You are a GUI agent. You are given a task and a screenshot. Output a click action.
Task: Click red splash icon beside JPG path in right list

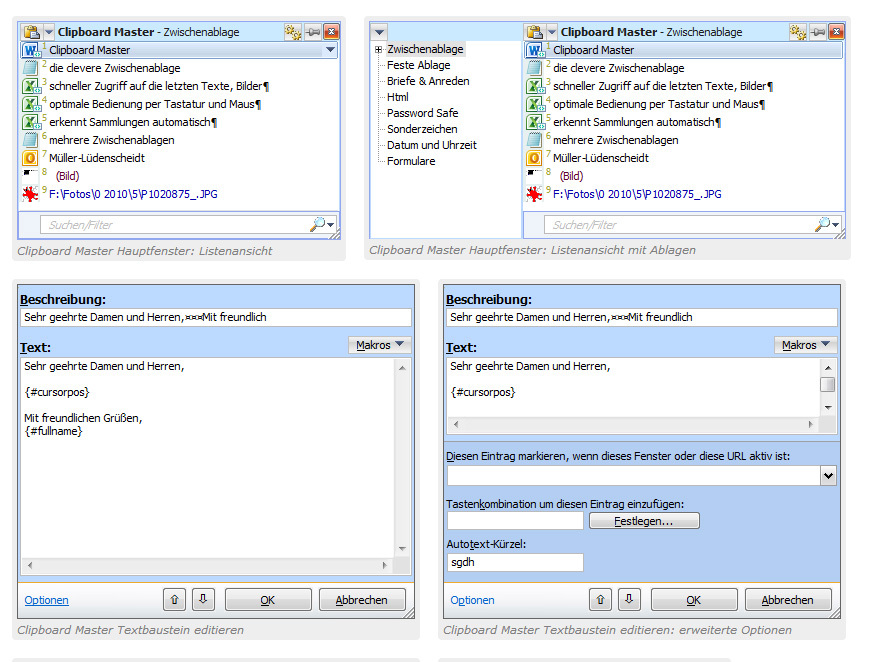click(x=534, y=194)
